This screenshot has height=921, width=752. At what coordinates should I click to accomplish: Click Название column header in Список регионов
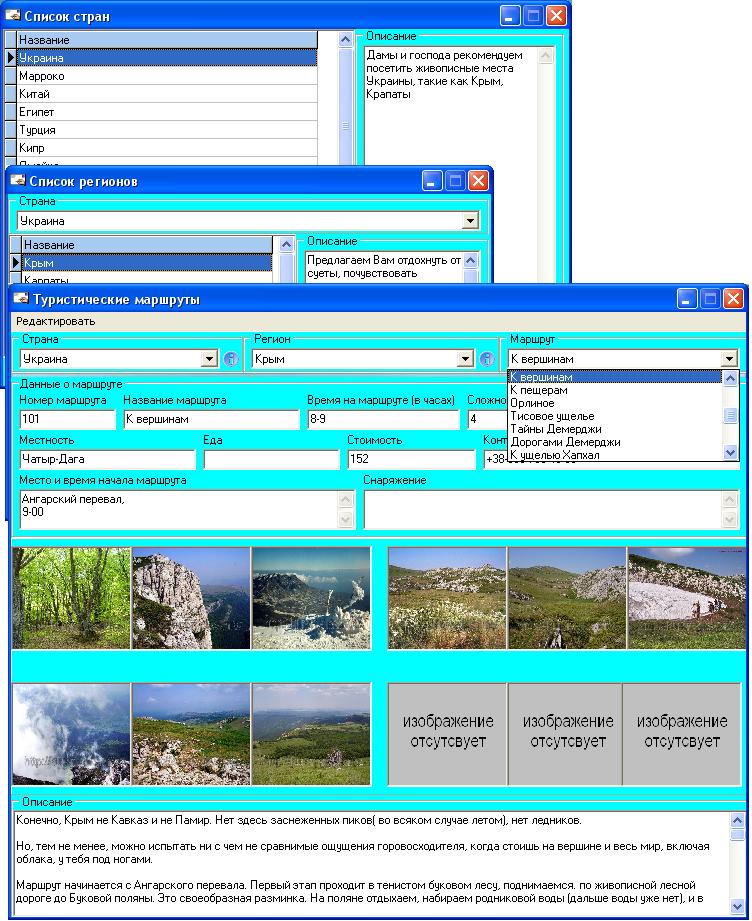[x=147, y=244]
